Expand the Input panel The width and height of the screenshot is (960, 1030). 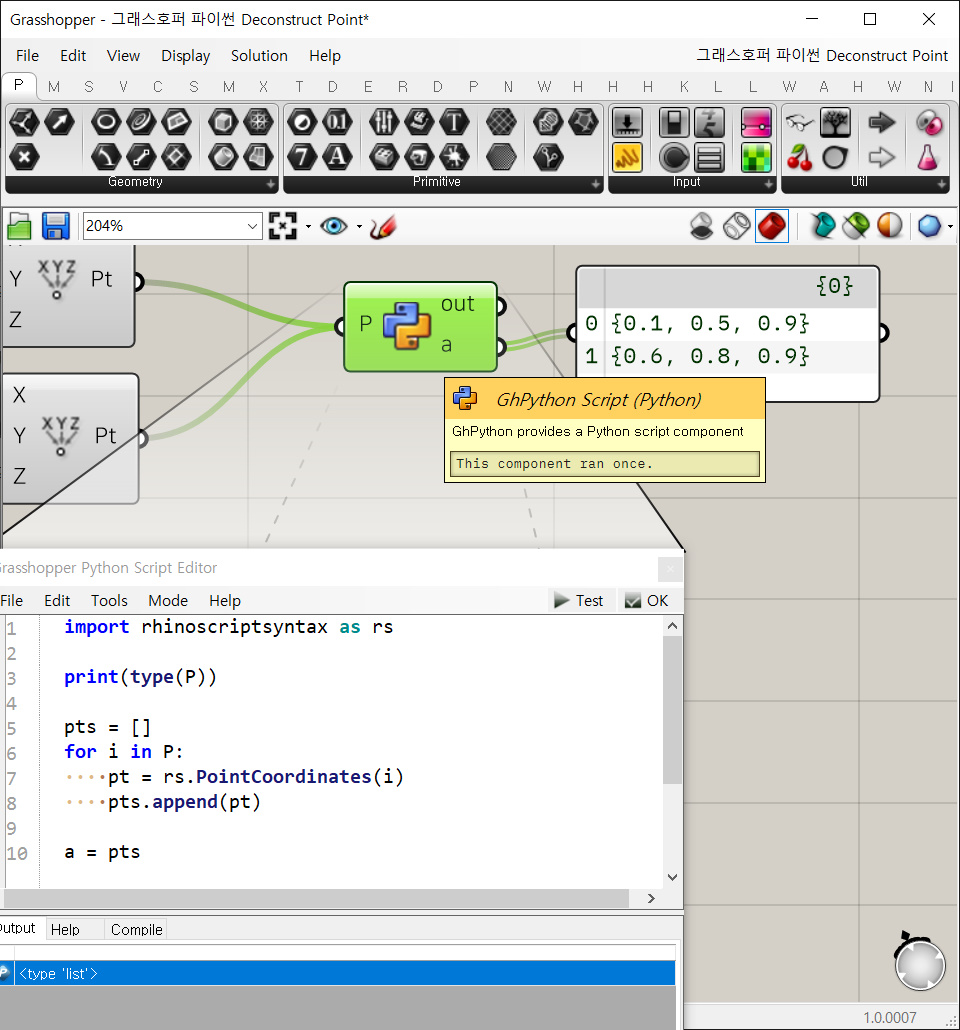click(x=769, y=185)
